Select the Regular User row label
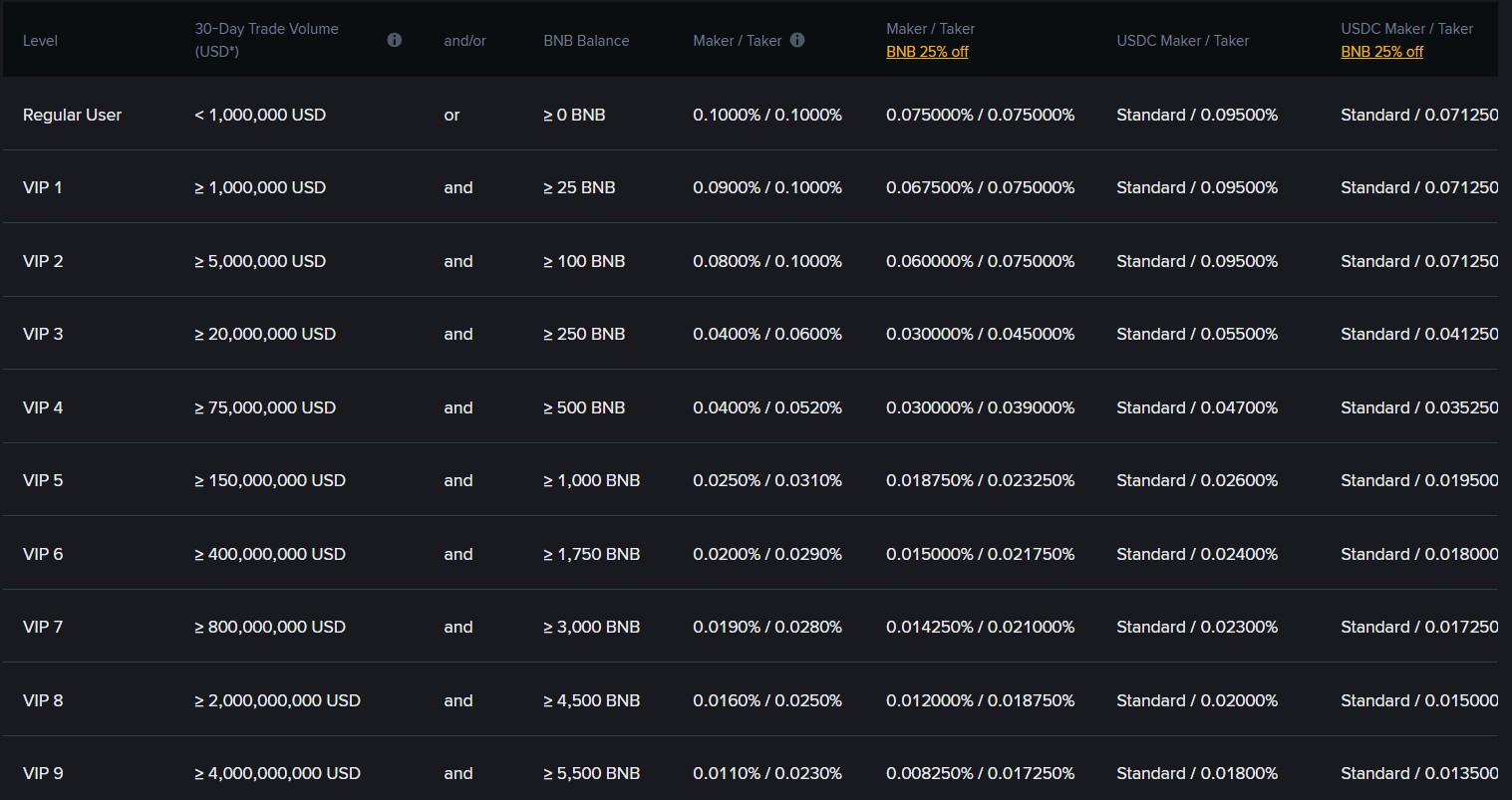Screen dimensions: 1512x800 (x=72, y=115)
